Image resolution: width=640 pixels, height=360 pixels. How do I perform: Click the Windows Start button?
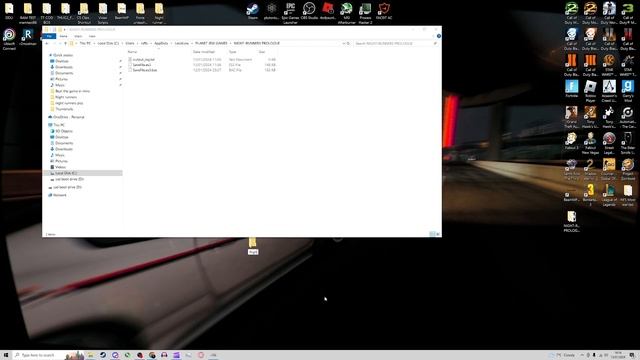(x=6, y=355)
